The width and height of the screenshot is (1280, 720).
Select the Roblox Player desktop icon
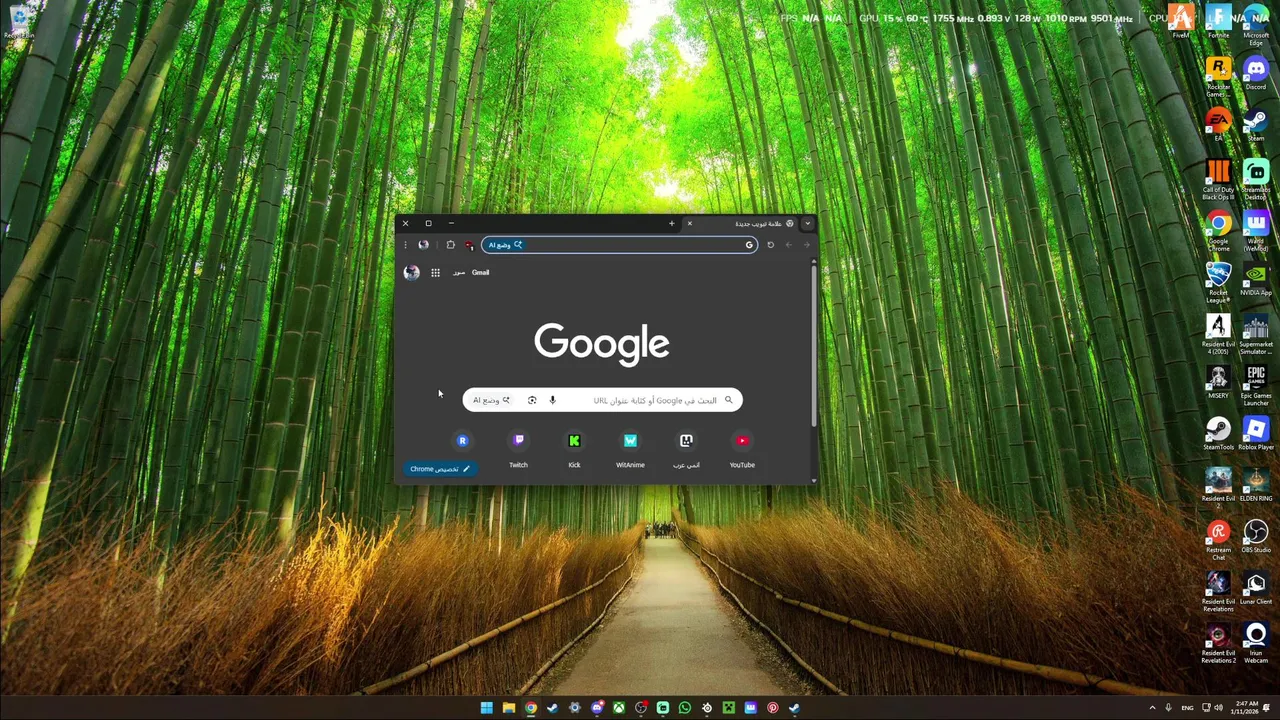click(1256, 434)
